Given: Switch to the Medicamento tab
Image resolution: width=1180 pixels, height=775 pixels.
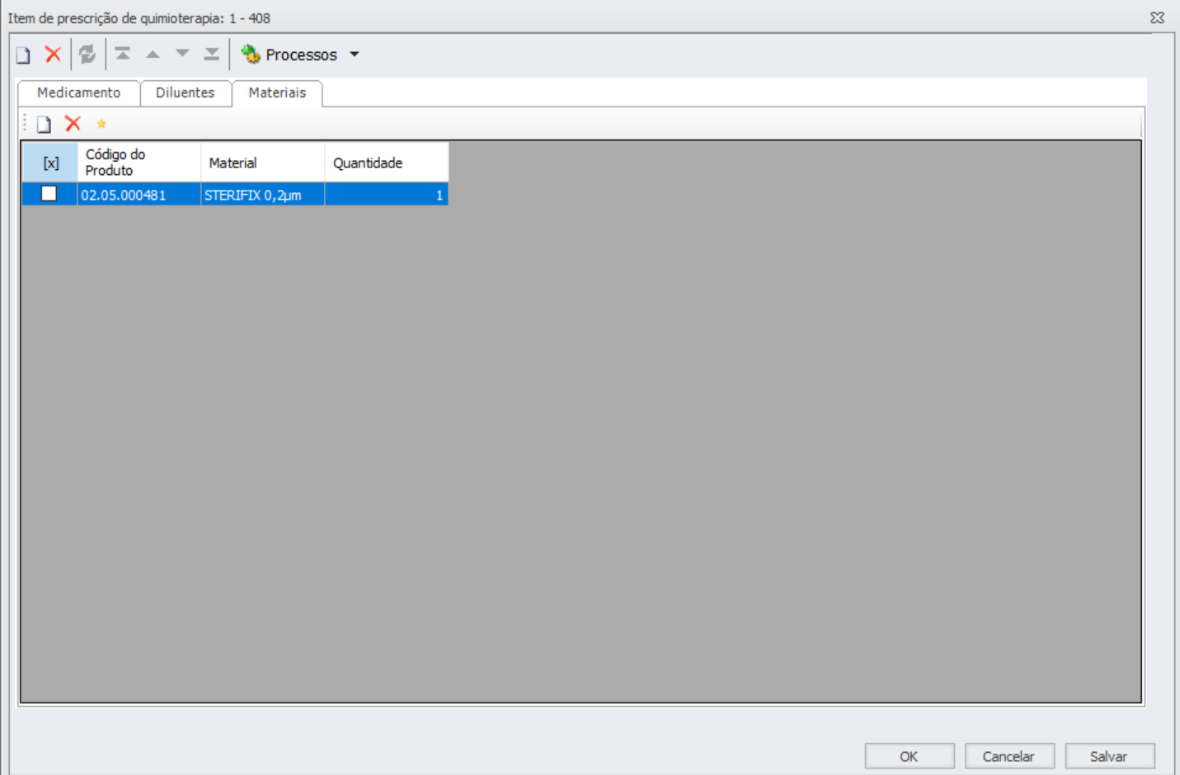Looking at the screenshot, I should (x=78, y=93).
